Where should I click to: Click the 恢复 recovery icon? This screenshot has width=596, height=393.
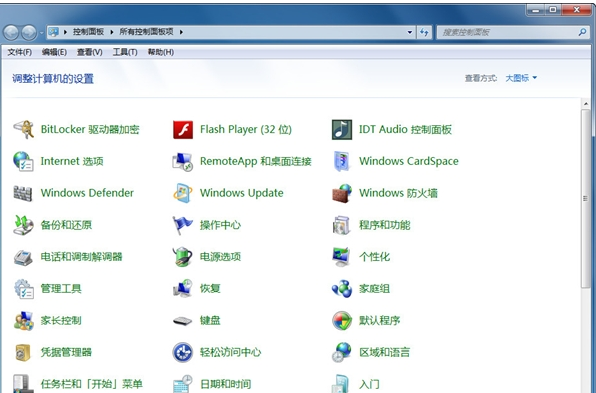point(183,289)
